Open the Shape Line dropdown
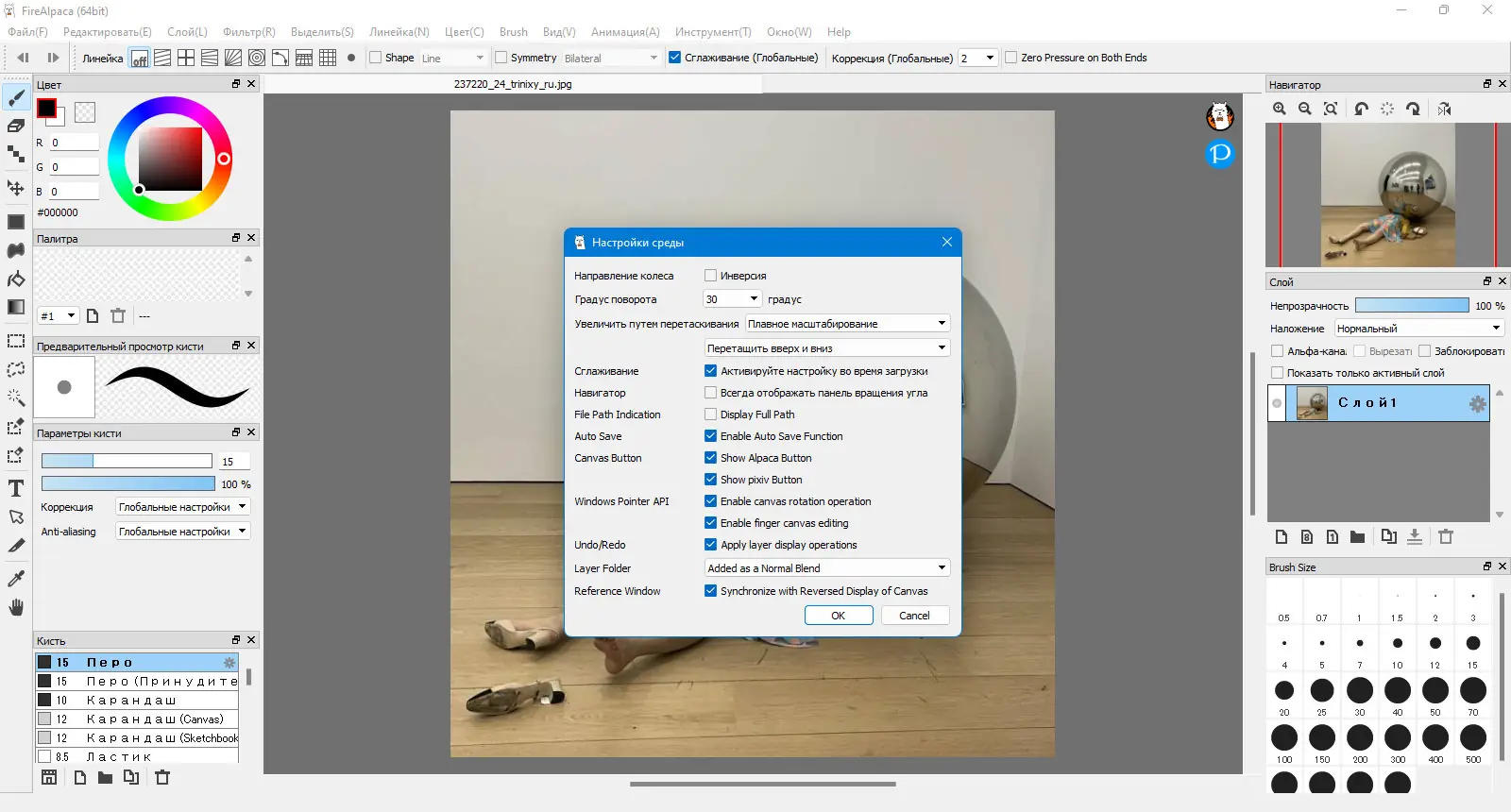 pyautogui.click(x=453, y=58)
